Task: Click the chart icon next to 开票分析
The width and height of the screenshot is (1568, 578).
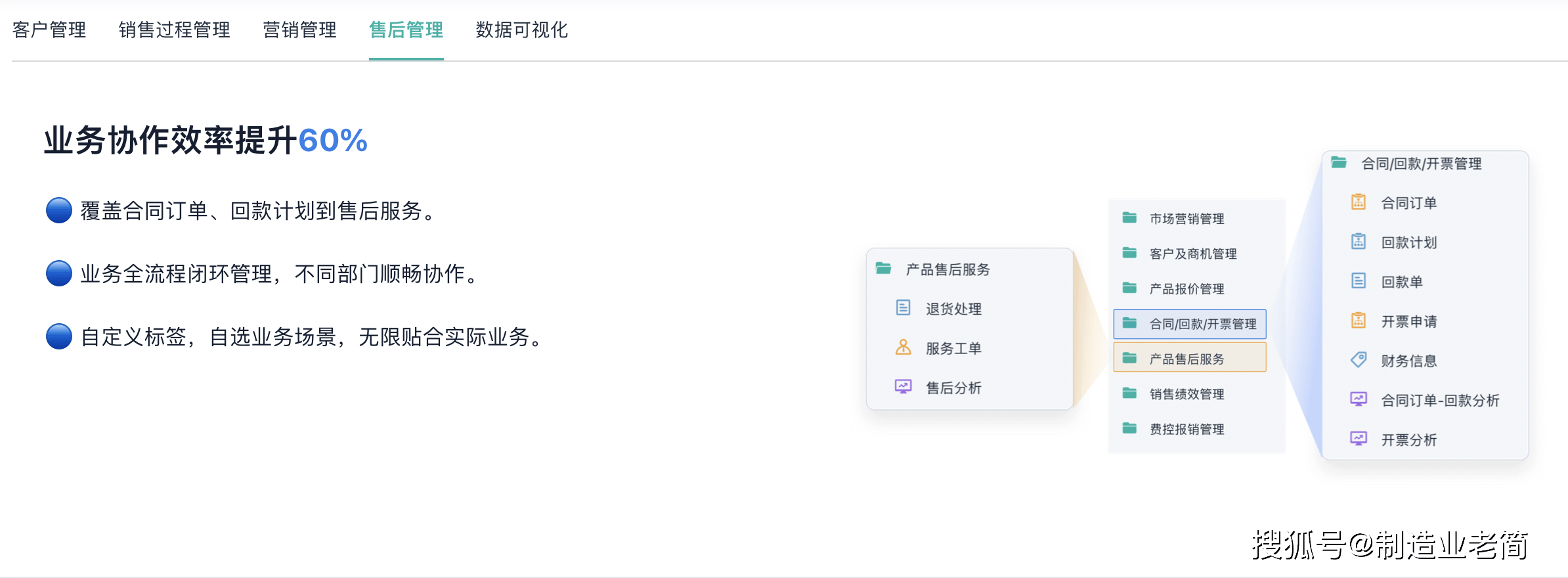Action: 1359,438
